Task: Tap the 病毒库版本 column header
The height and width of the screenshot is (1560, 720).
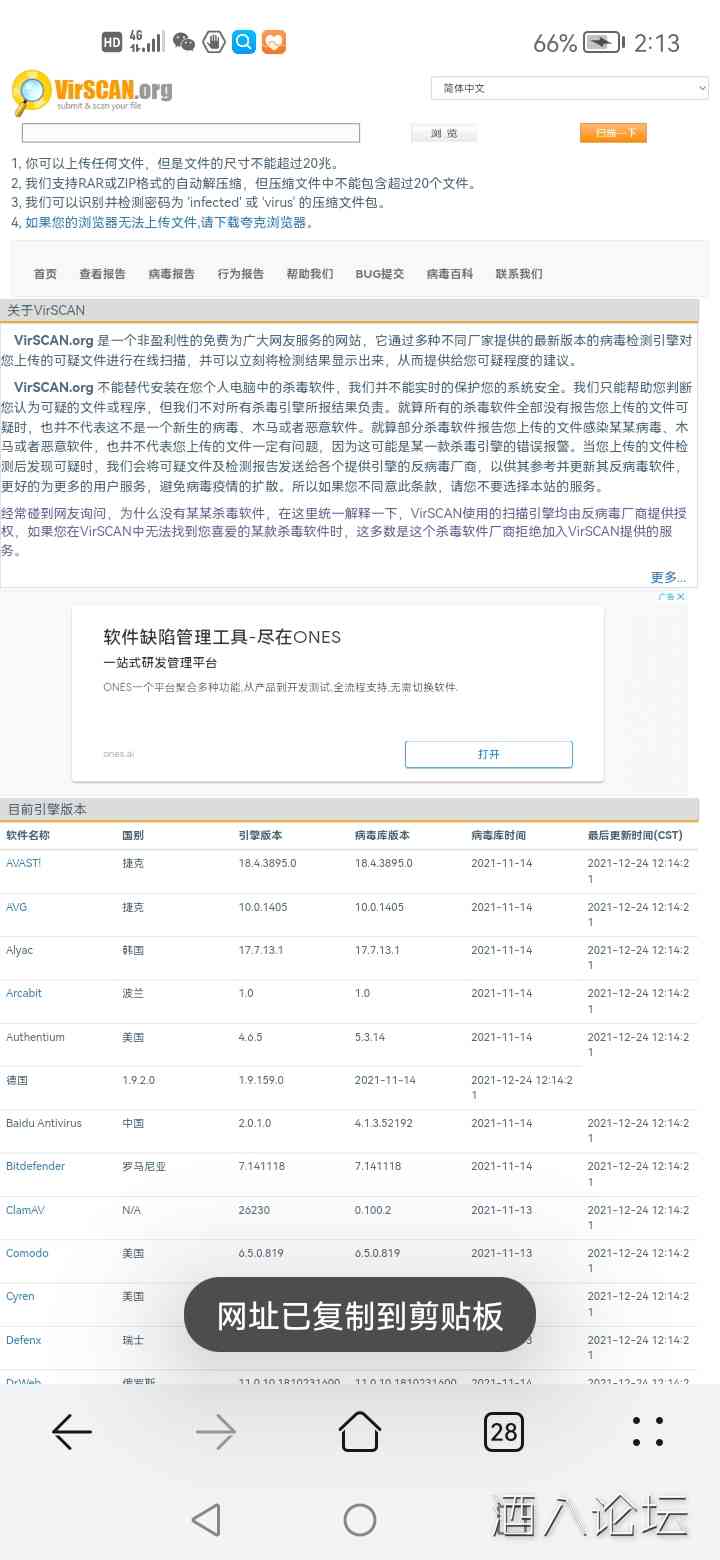Action: tap(382, 835)
